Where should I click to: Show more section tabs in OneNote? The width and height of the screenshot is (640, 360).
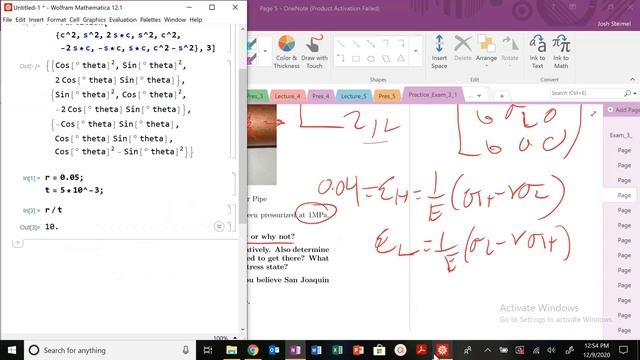[x=475, y=96]
